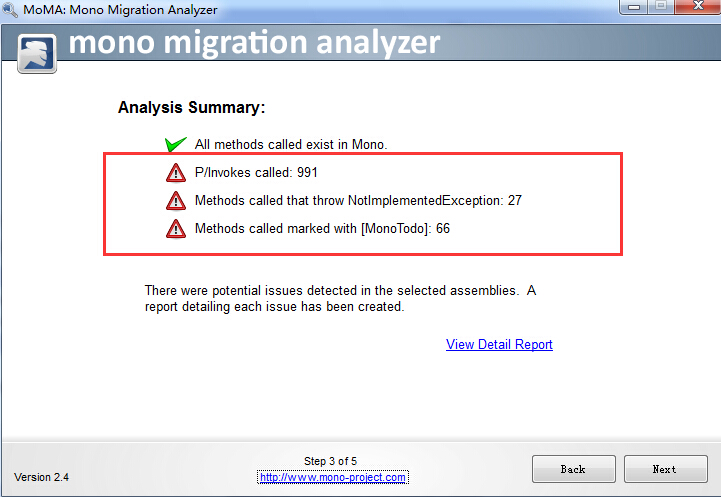Image resolution: width=721 pixels, height=497 pixels.
Task: Open the mono-project.com website link
Action: pyautogui.click(x=332, y=477)
